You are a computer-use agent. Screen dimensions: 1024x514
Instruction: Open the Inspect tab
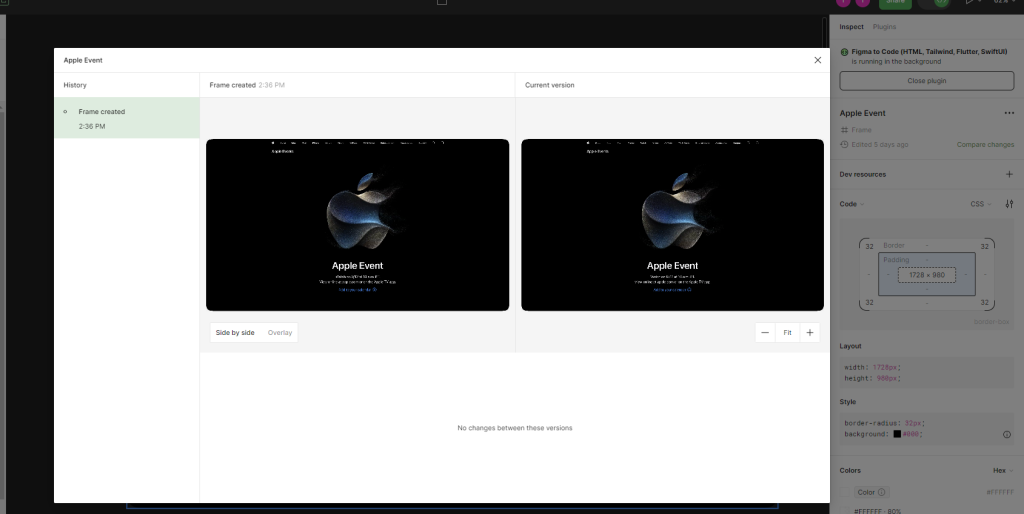tap(851, 27)
